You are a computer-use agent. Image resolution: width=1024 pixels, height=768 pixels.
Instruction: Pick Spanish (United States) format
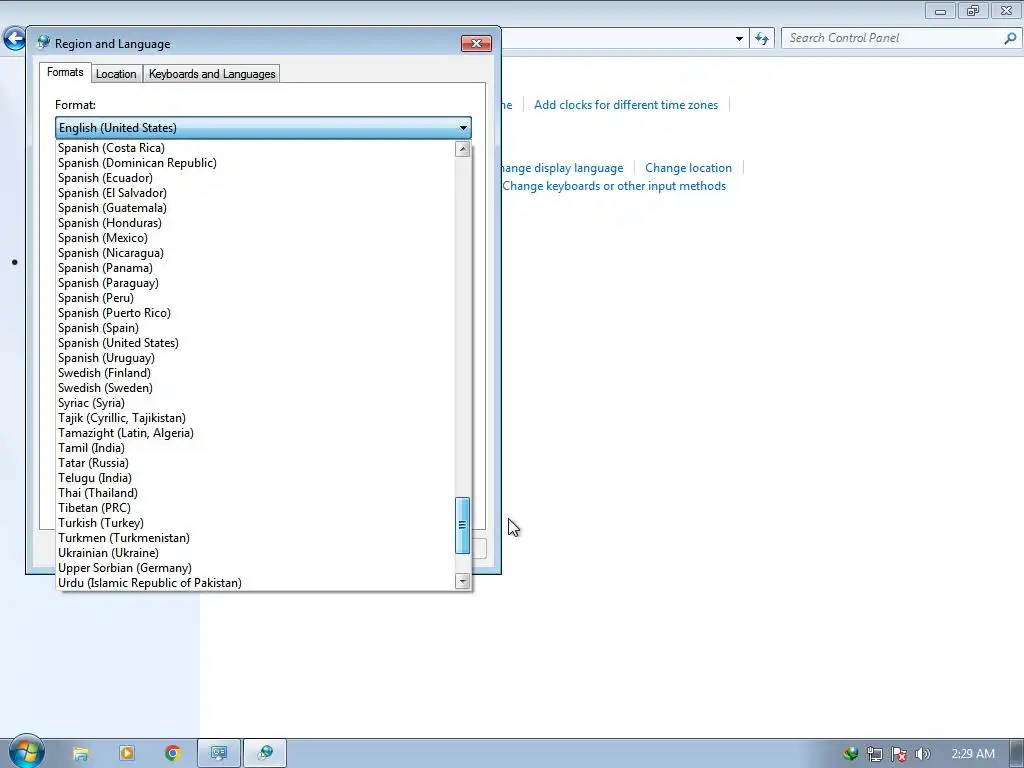255,344
